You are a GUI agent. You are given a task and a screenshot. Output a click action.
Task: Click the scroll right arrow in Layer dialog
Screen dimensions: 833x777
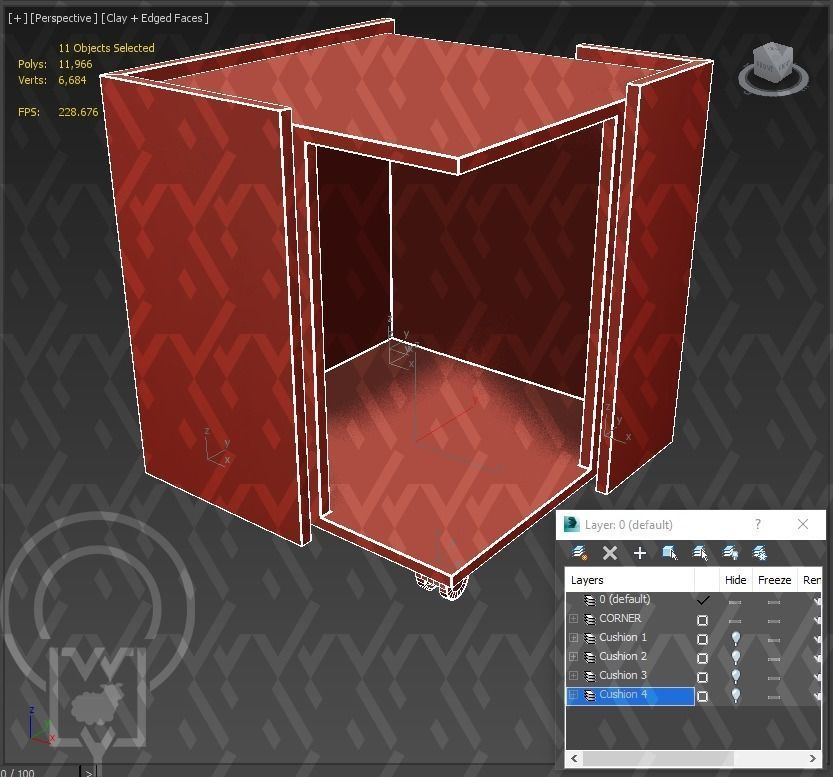(812, 758)
